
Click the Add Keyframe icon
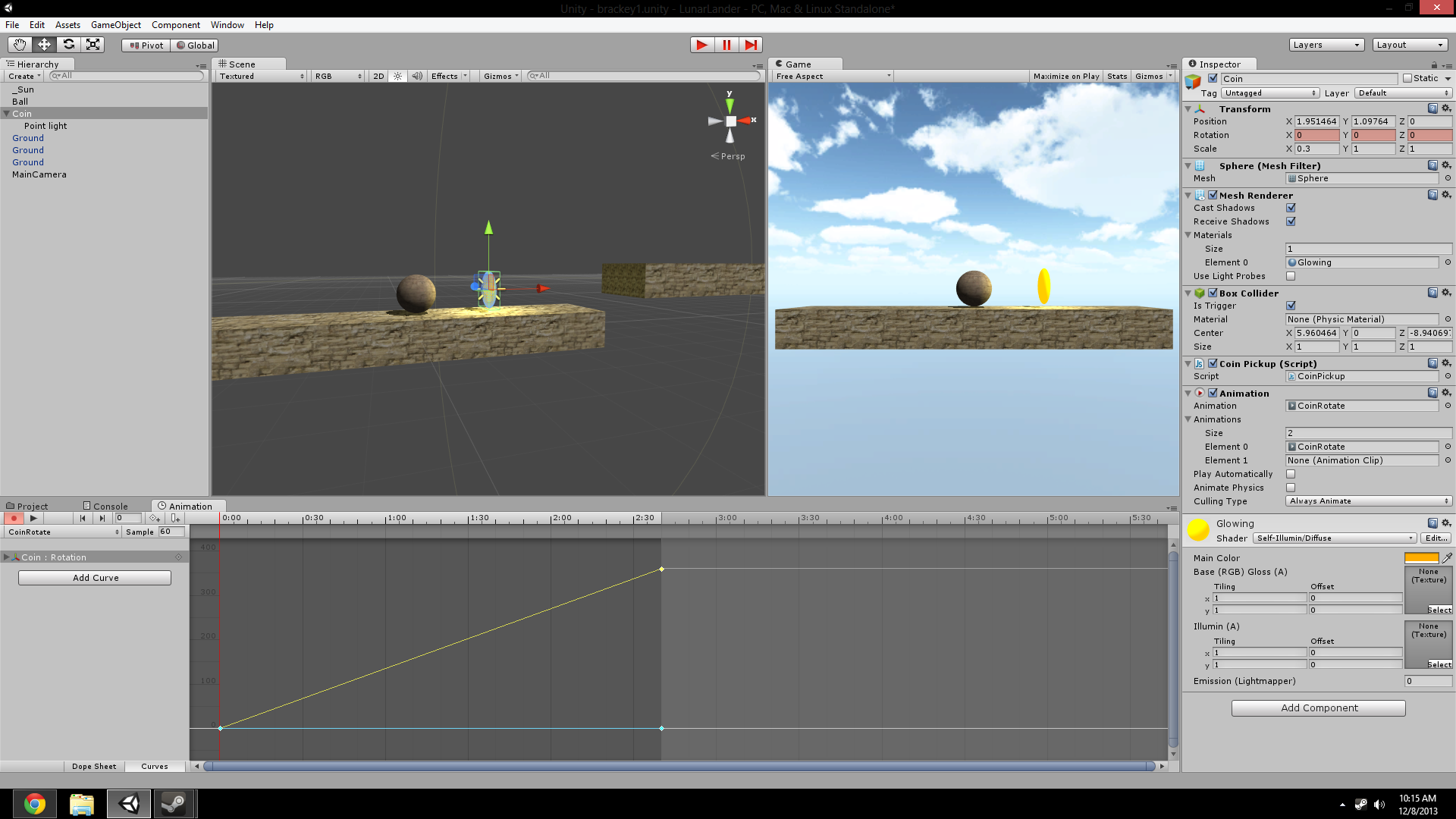coord(155,518)
